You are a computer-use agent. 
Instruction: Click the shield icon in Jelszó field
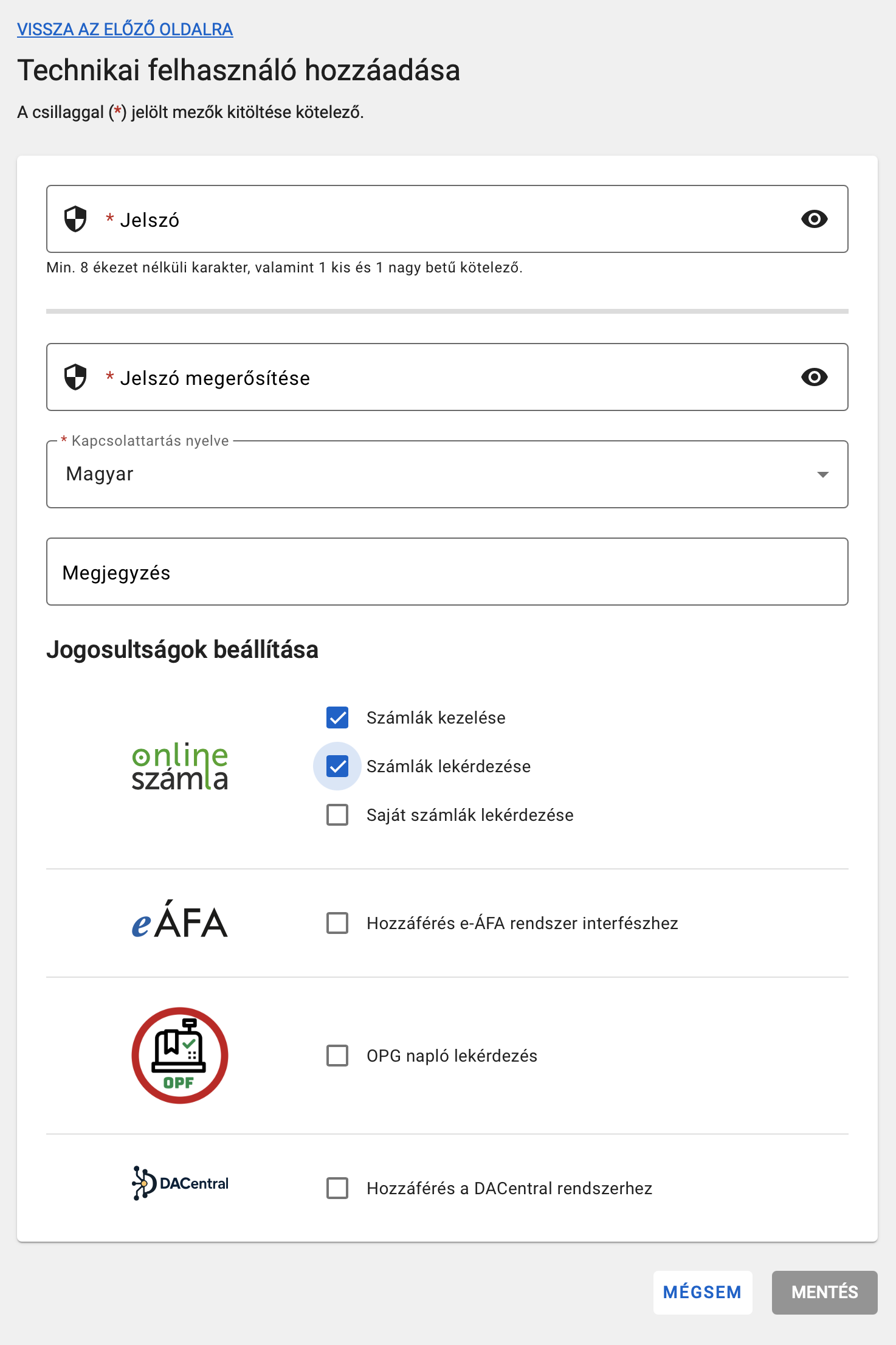75,219
